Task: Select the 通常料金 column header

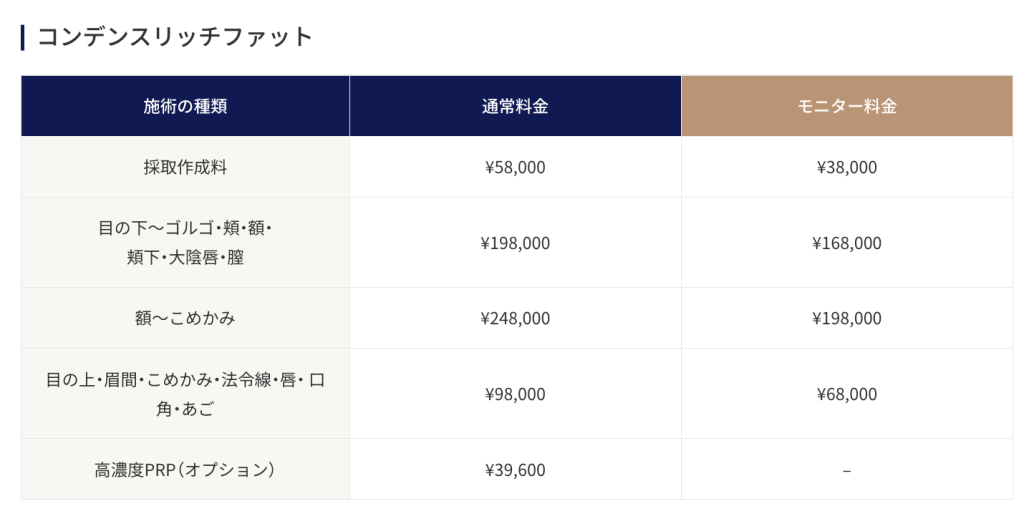Action: (x=515, y=106)
